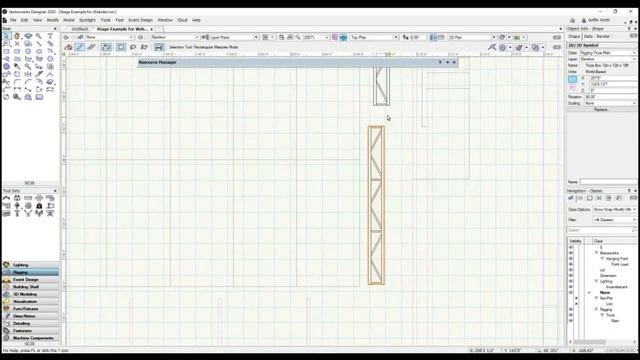The height and width of the screenshot is (360, 640).
Task: Open the Scaling dropdown set to None
Action: (610, 103)
